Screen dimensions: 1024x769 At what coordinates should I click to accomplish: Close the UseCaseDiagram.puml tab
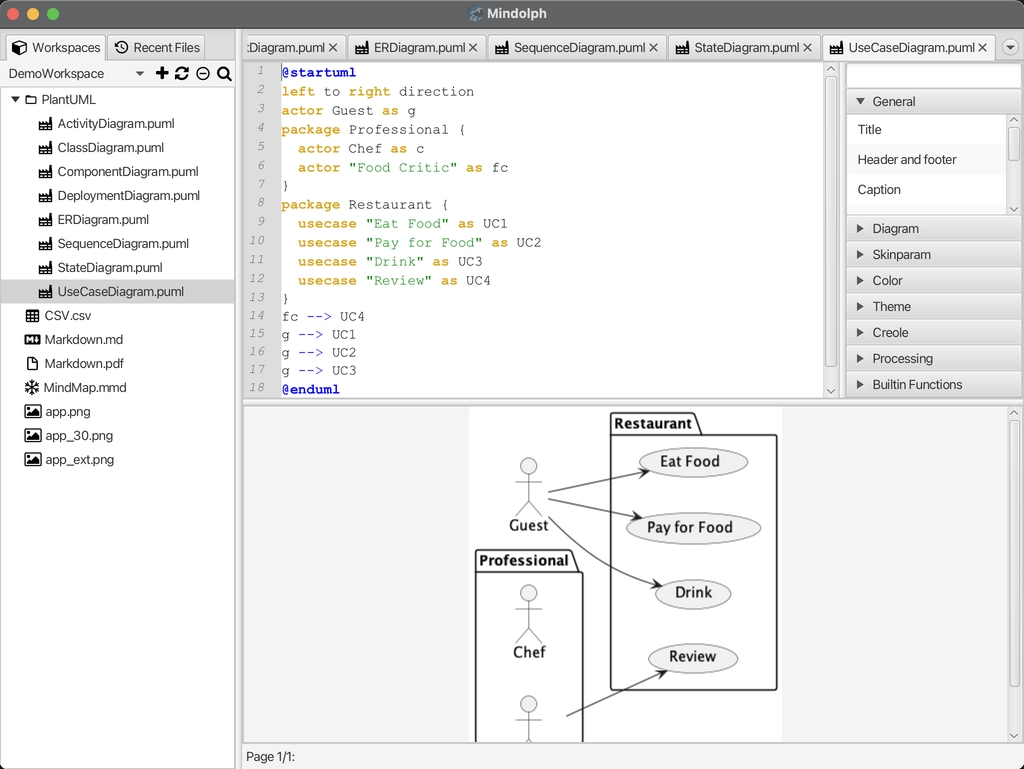[x=982, y=48]
